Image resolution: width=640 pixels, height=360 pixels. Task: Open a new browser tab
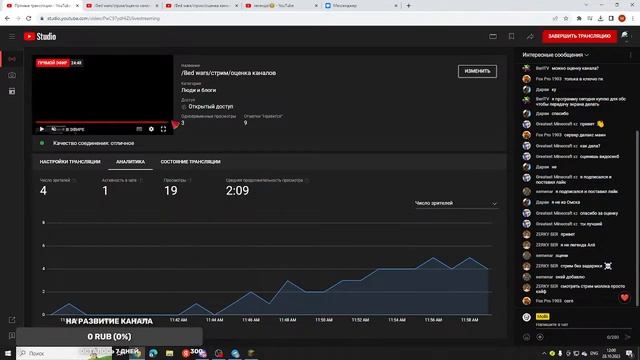[x=408, y=6]
